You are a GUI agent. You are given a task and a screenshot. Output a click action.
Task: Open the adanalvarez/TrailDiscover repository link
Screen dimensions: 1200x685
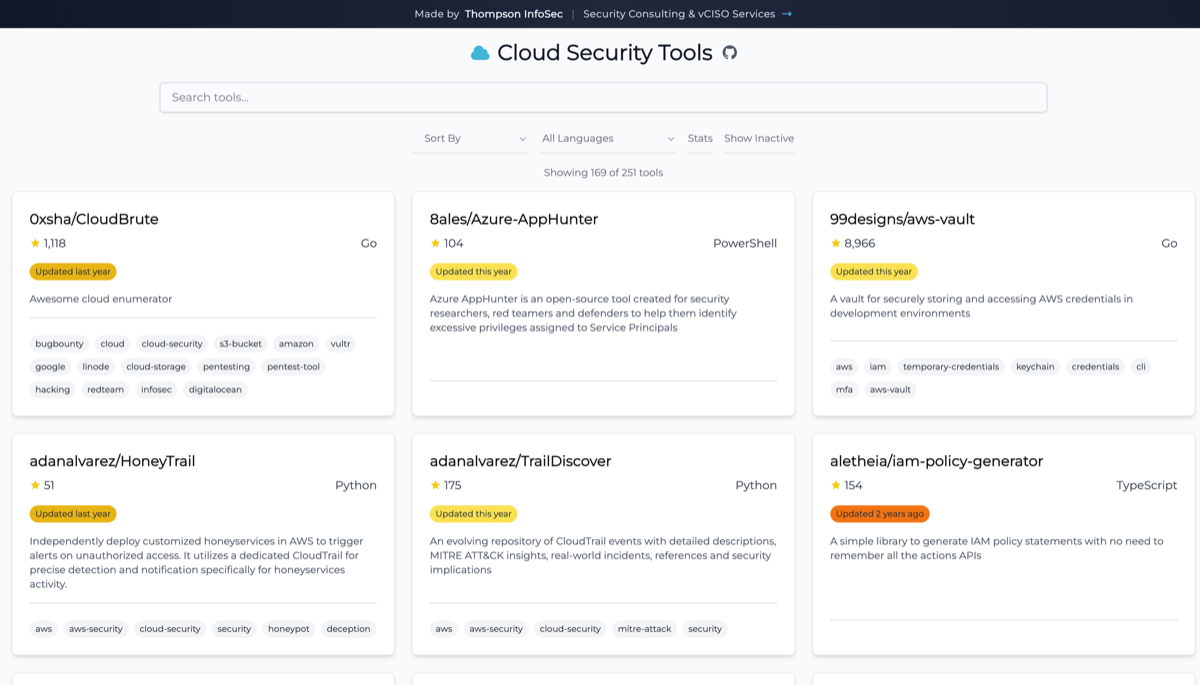point(520,461)
